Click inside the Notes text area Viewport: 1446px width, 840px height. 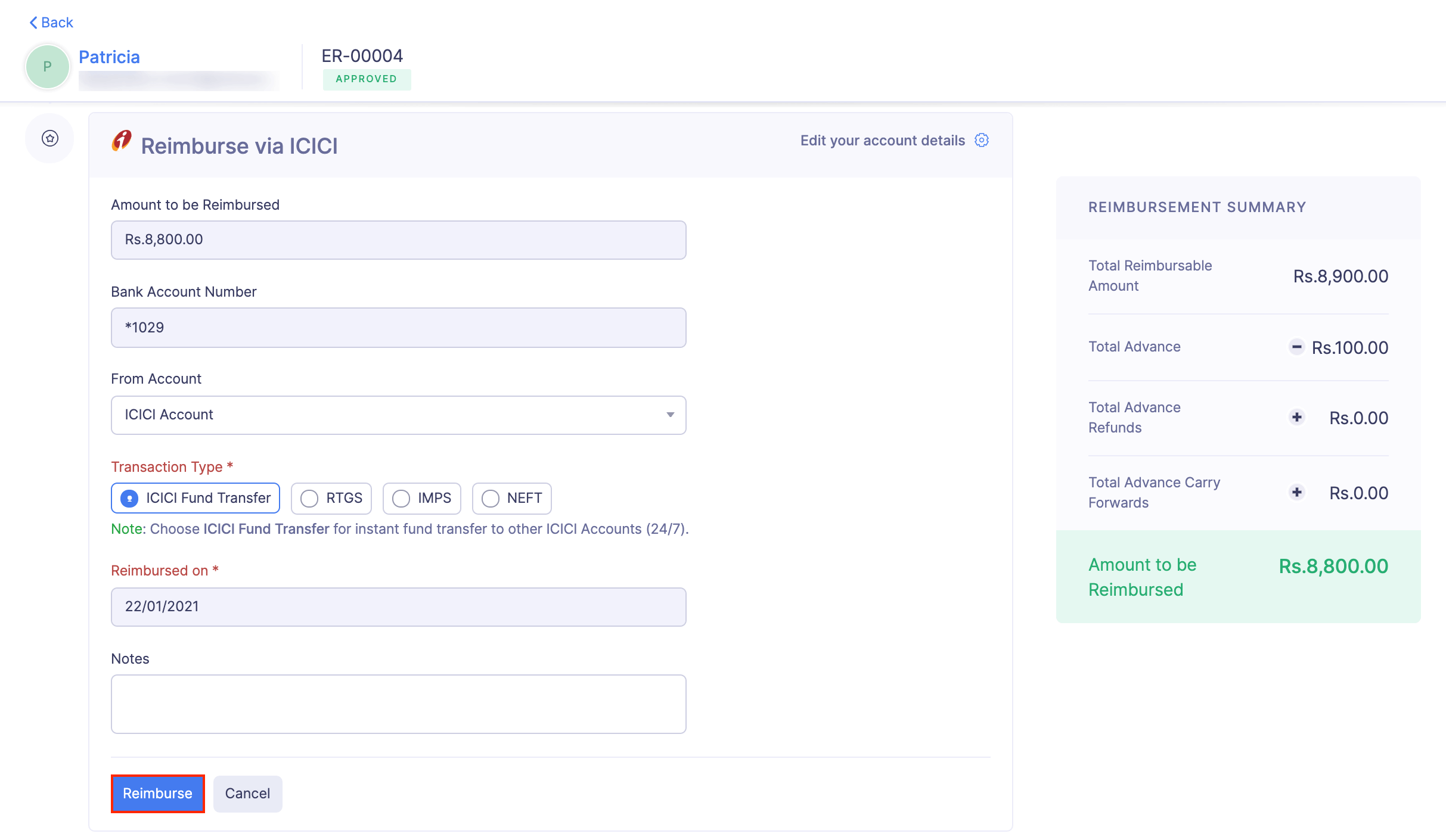(398, 704)
